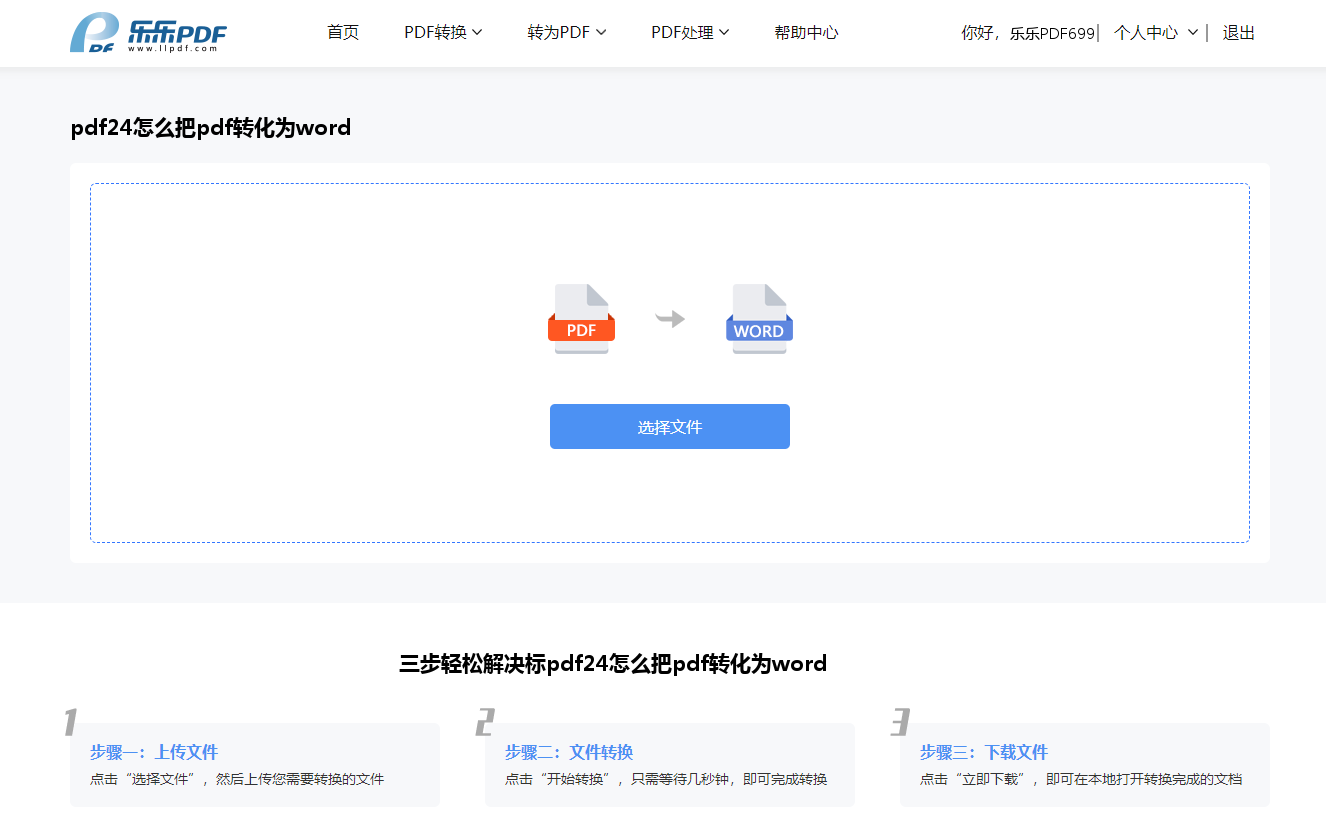Viewport: 1326px width, 833px height.
Task: Click the step two description about 开始转换
Action: (666, 779)
